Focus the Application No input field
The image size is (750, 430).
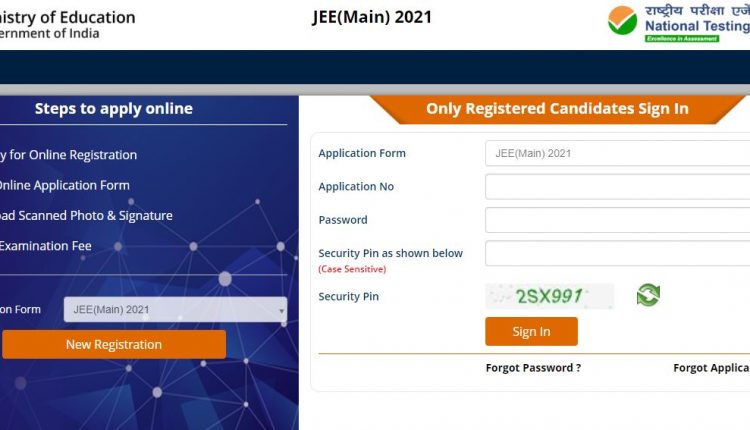[618, 187]
